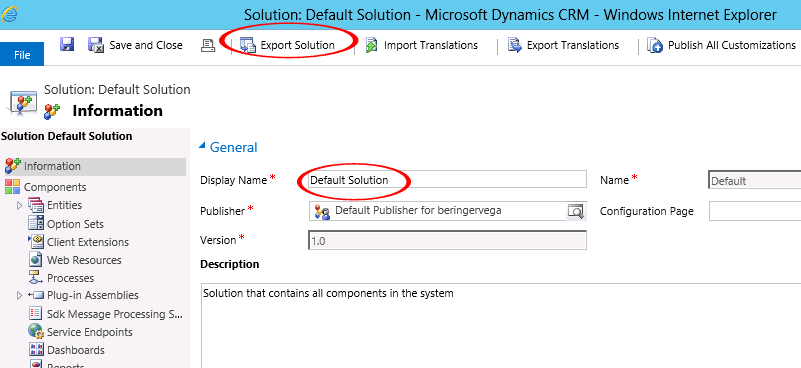Click the Internet Explorer logo in title bar
Screen dimensions: 801x368
click(9, 14)
